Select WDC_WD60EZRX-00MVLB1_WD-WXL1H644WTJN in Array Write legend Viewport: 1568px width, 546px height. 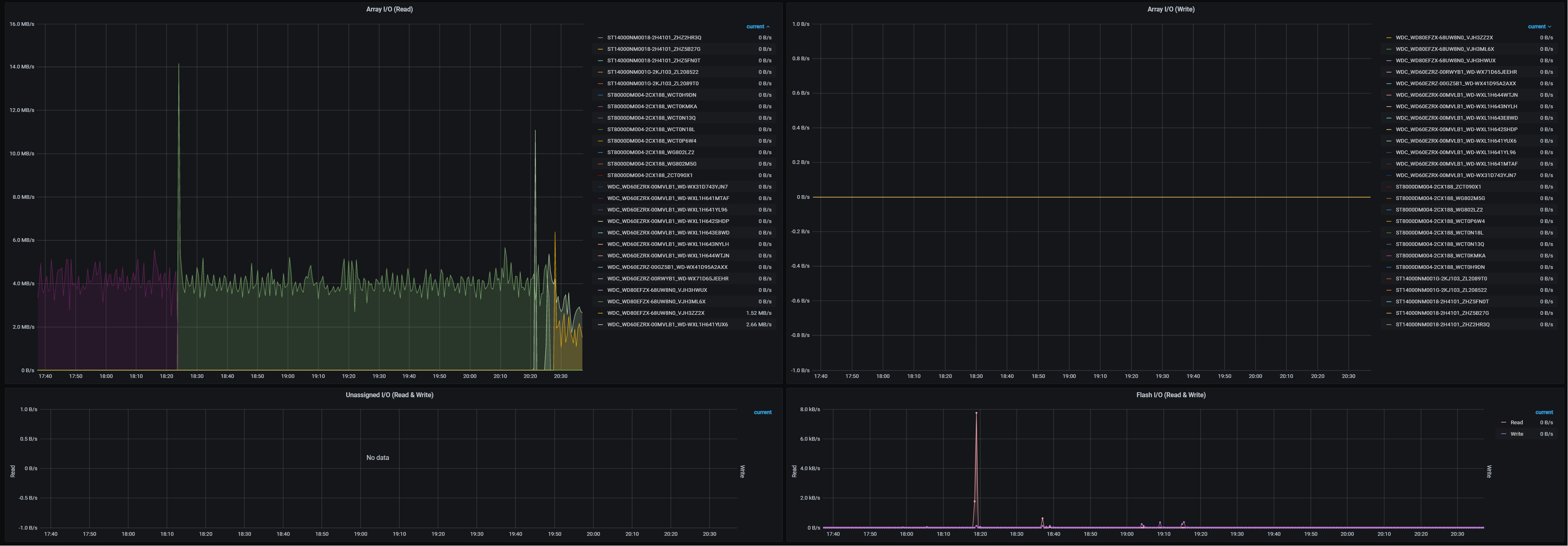pyautogui.click(x=1457, y=95)
